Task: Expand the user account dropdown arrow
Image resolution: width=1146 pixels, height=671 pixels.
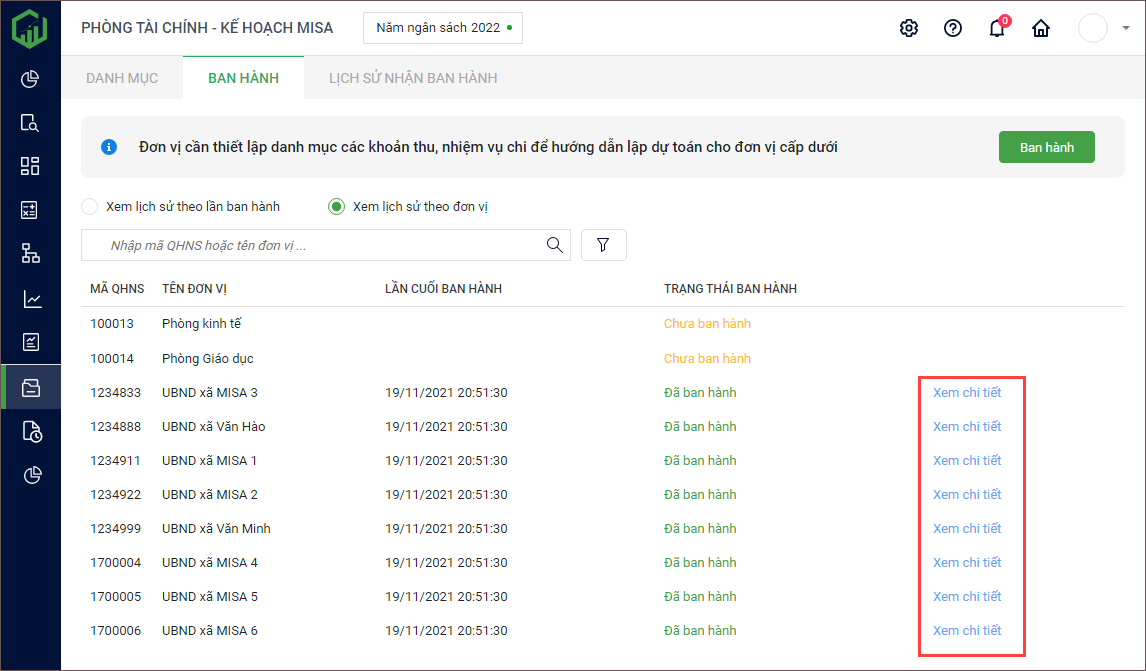Action: click(x=1126, y=28)
